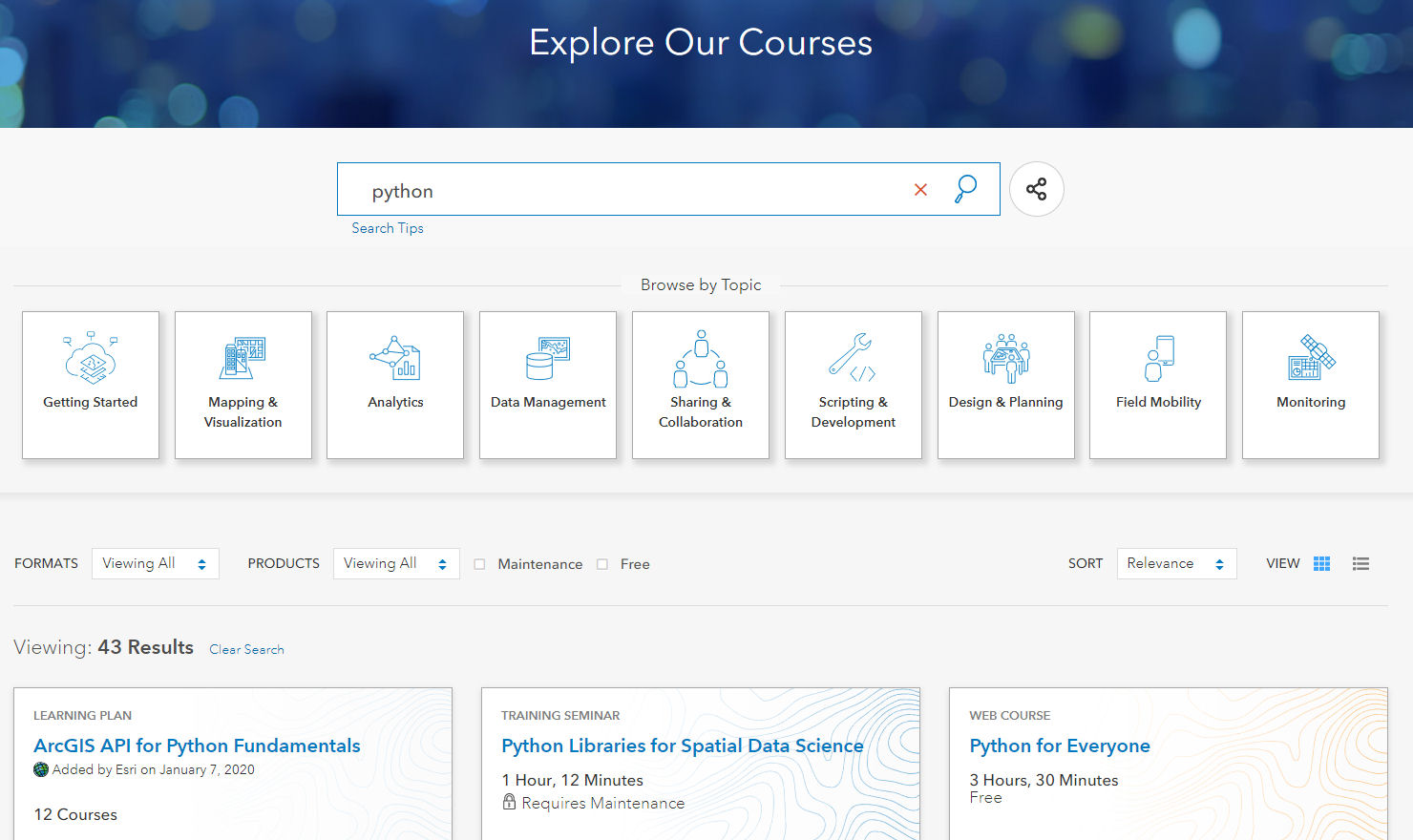1413x840 pixels.
Task: Browse the Monitoring topic
Action: click(x=1310, y=385)
